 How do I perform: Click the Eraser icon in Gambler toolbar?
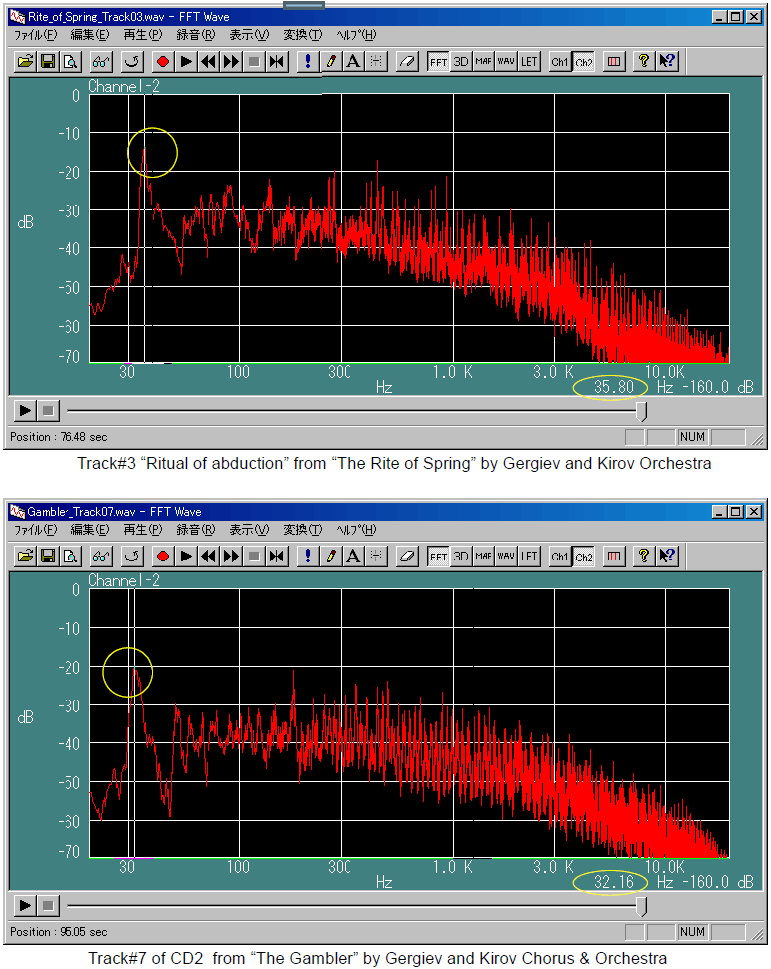coord(406,556)
